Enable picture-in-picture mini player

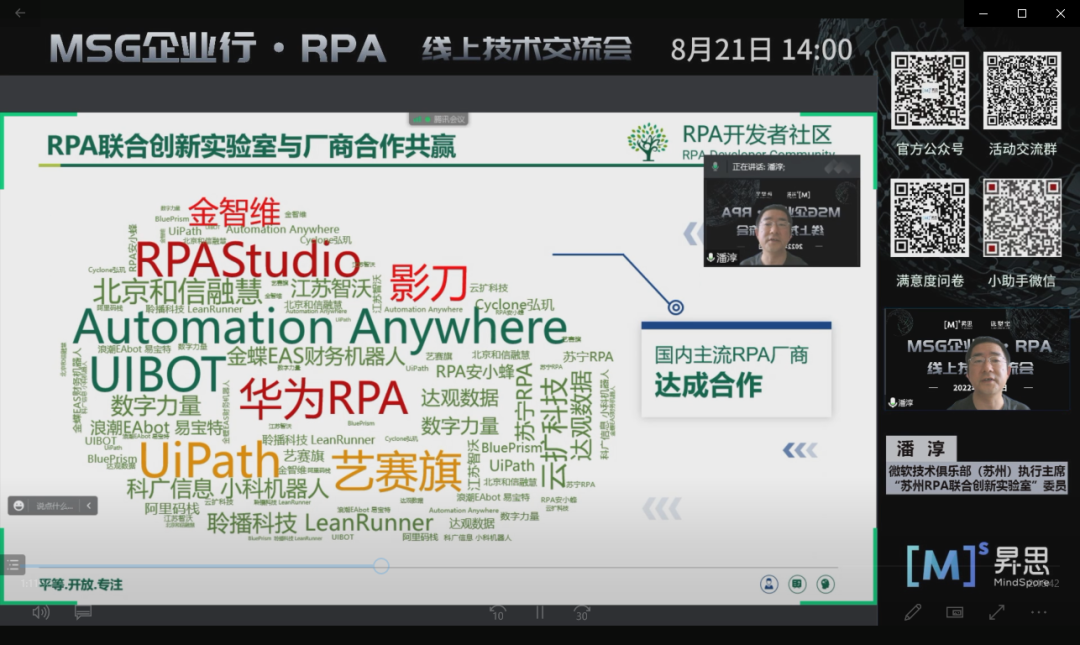pyautogui.click(x=955, y=612)
